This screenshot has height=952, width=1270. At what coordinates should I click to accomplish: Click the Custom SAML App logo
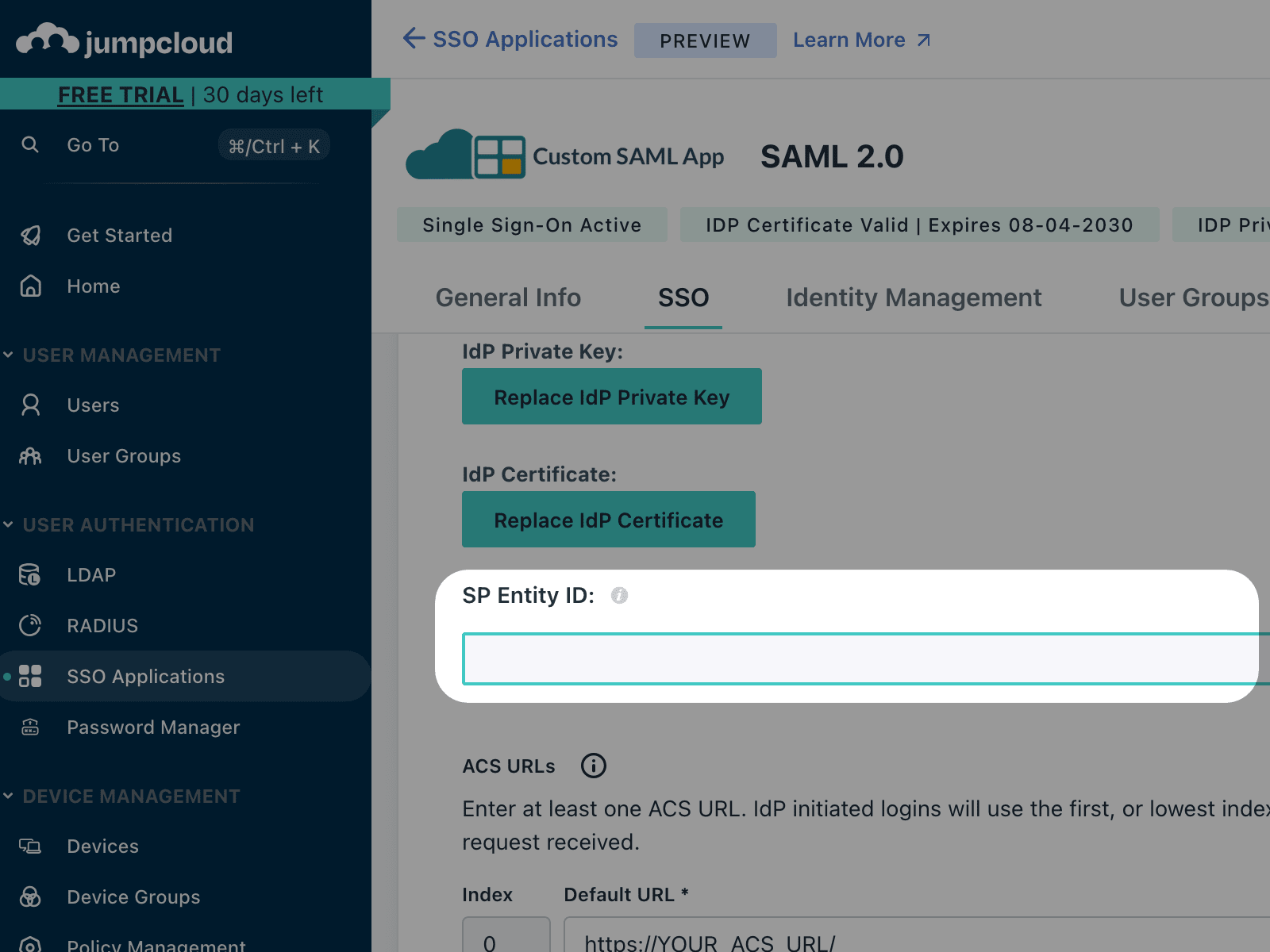click(x=565, y=155)
